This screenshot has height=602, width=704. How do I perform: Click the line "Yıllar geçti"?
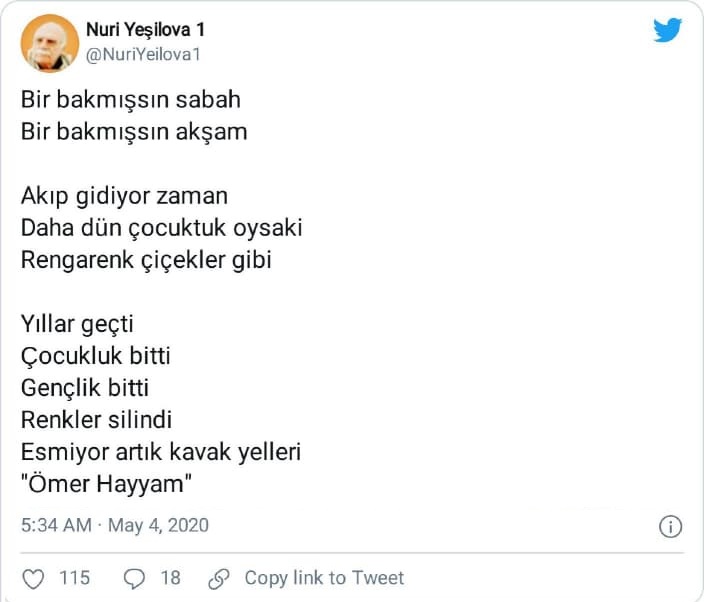click(77, 324)
